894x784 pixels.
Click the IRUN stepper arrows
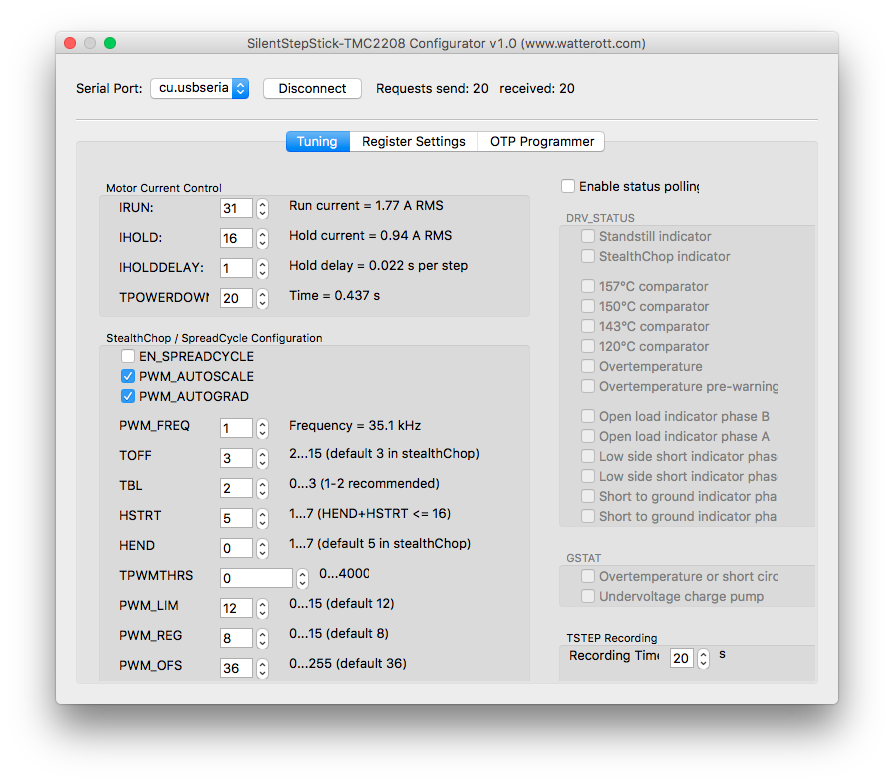(x=262, y=208)
